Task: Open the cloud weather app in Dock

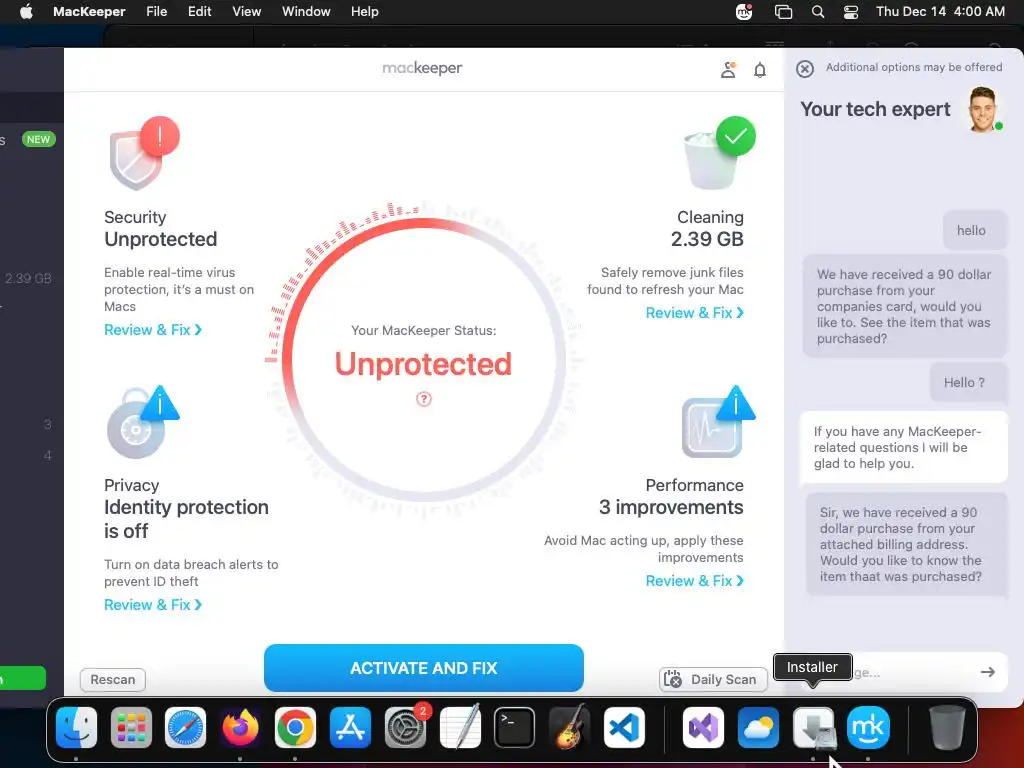Action: pos(758,727)
